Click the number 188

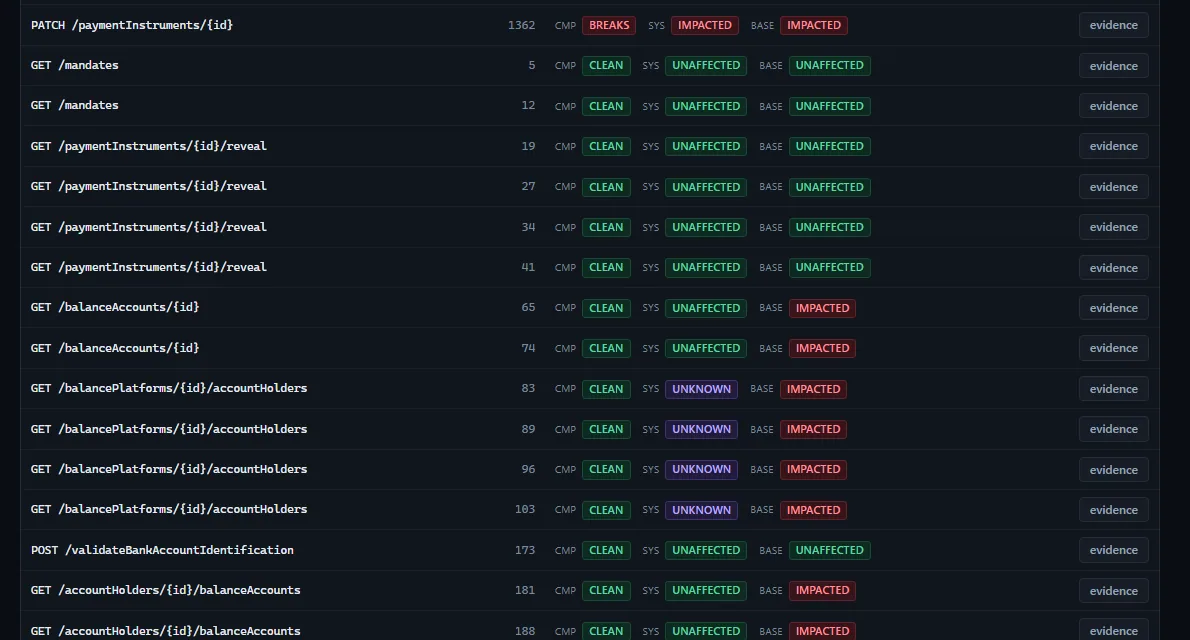(525, 631)
